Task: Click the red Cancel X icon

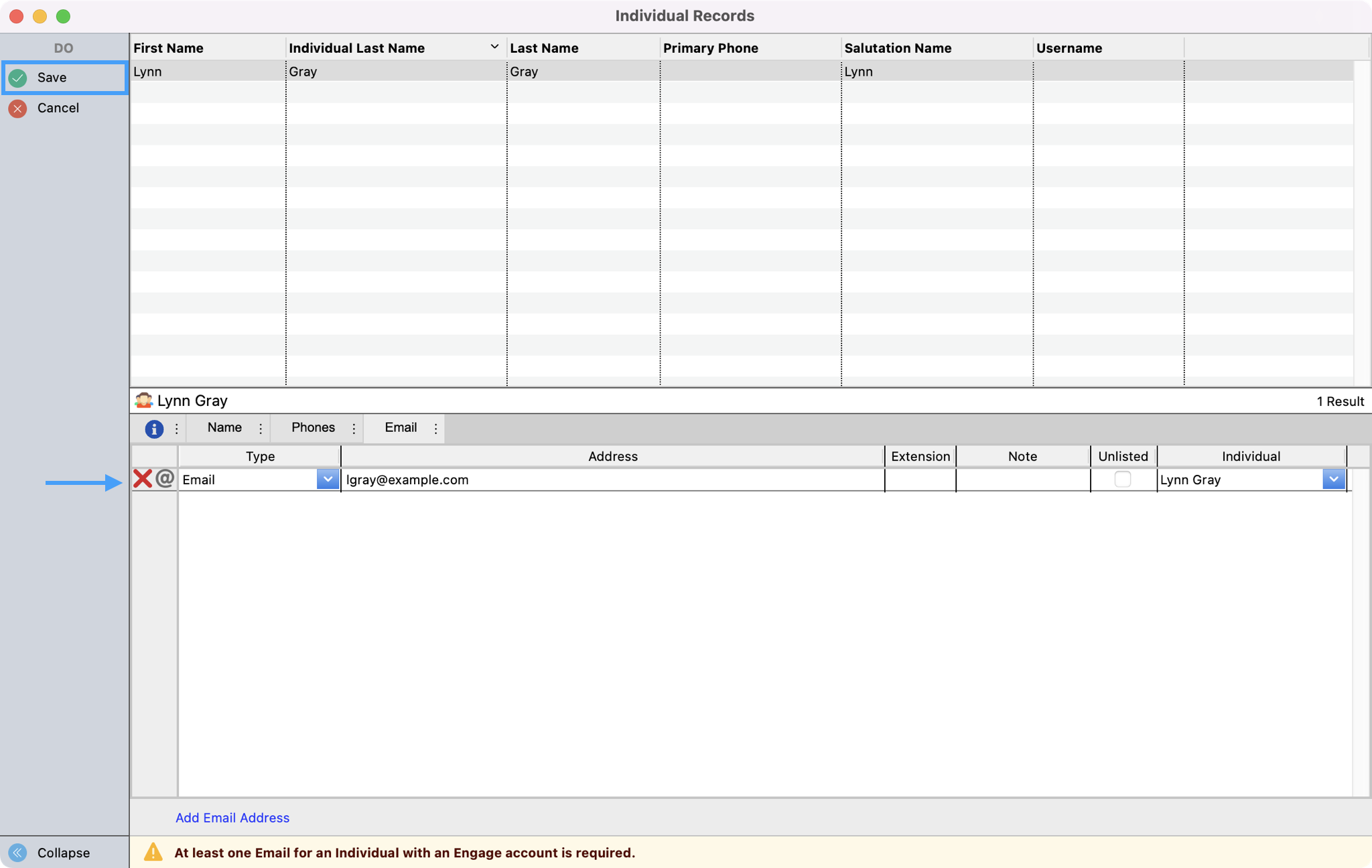Action: (18, 108)
